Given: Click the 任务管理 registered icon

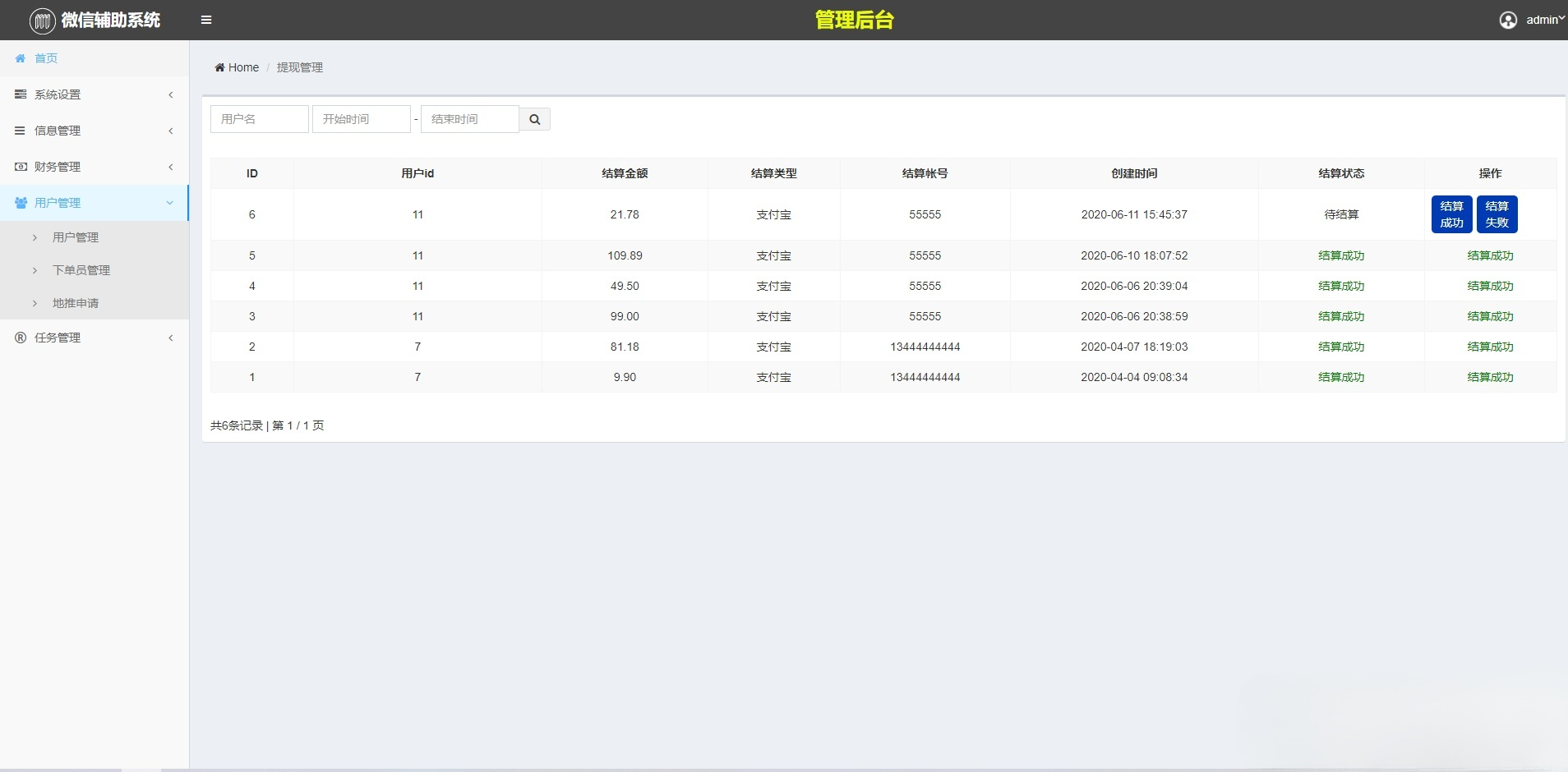Looking at the screenshot, I should [20, 338].
